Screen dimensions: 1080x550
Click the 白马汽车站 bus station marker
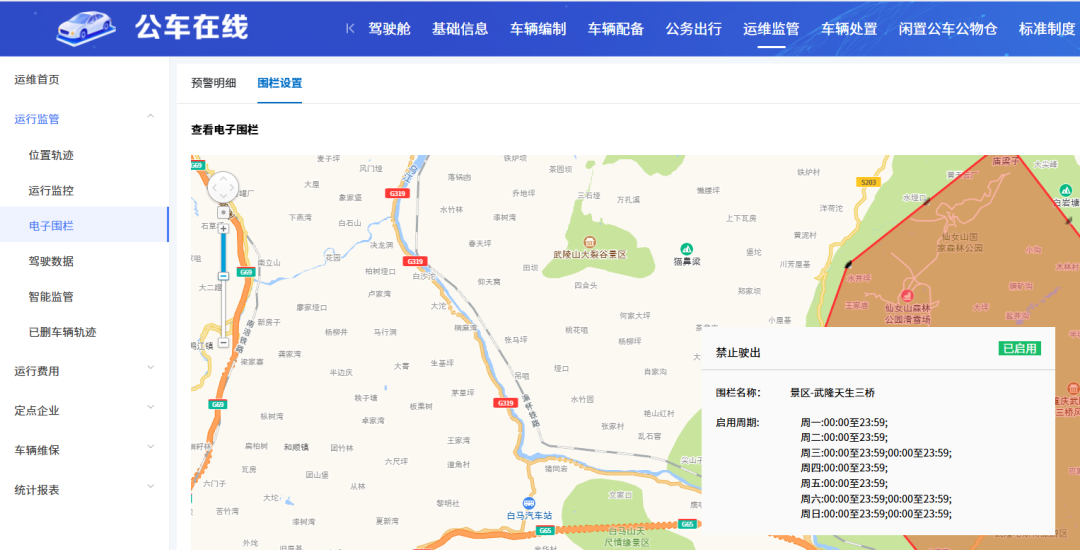point(528,503)
